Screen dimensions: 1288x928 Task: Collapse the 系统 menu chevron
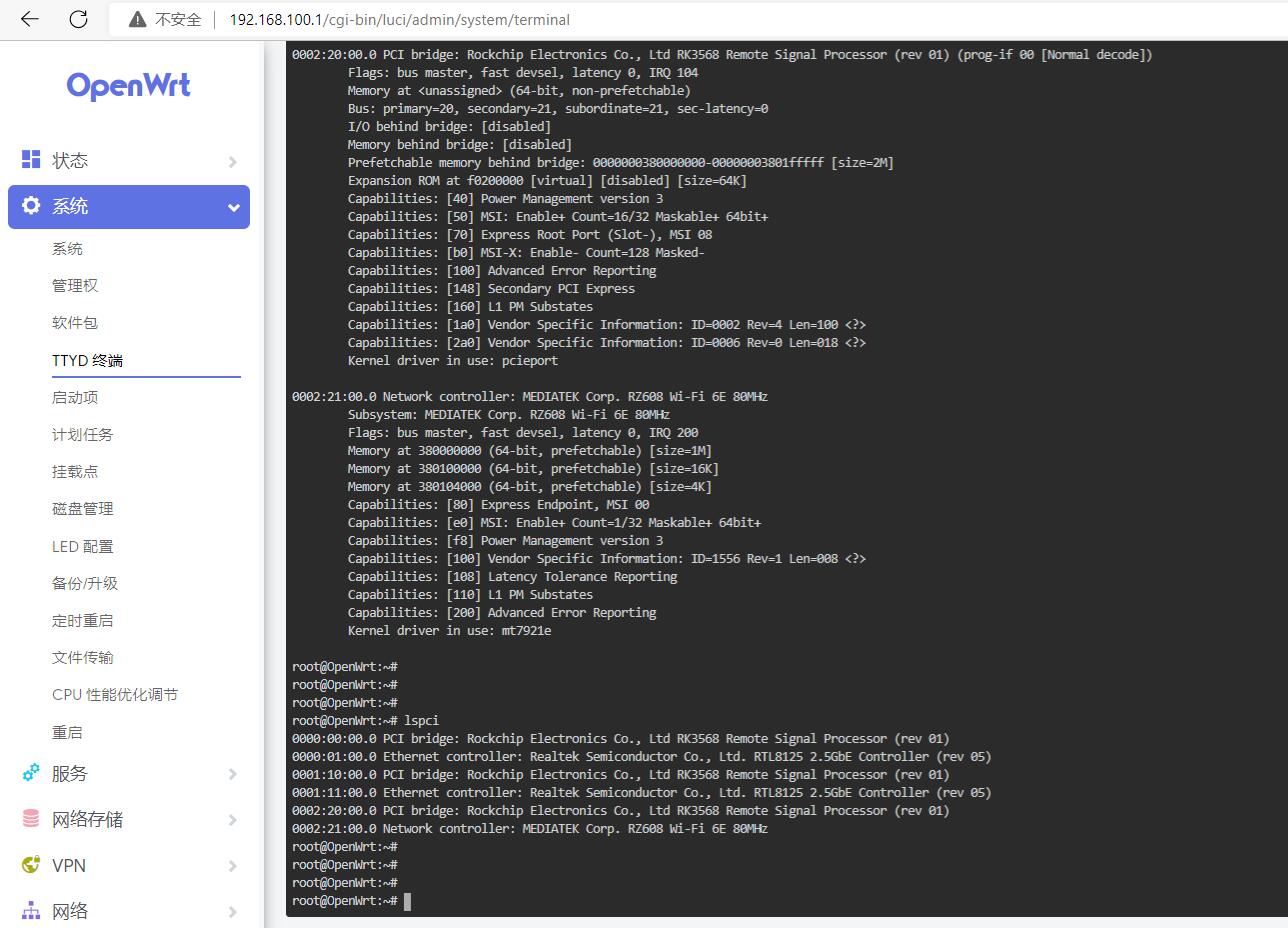pos(233,208)
